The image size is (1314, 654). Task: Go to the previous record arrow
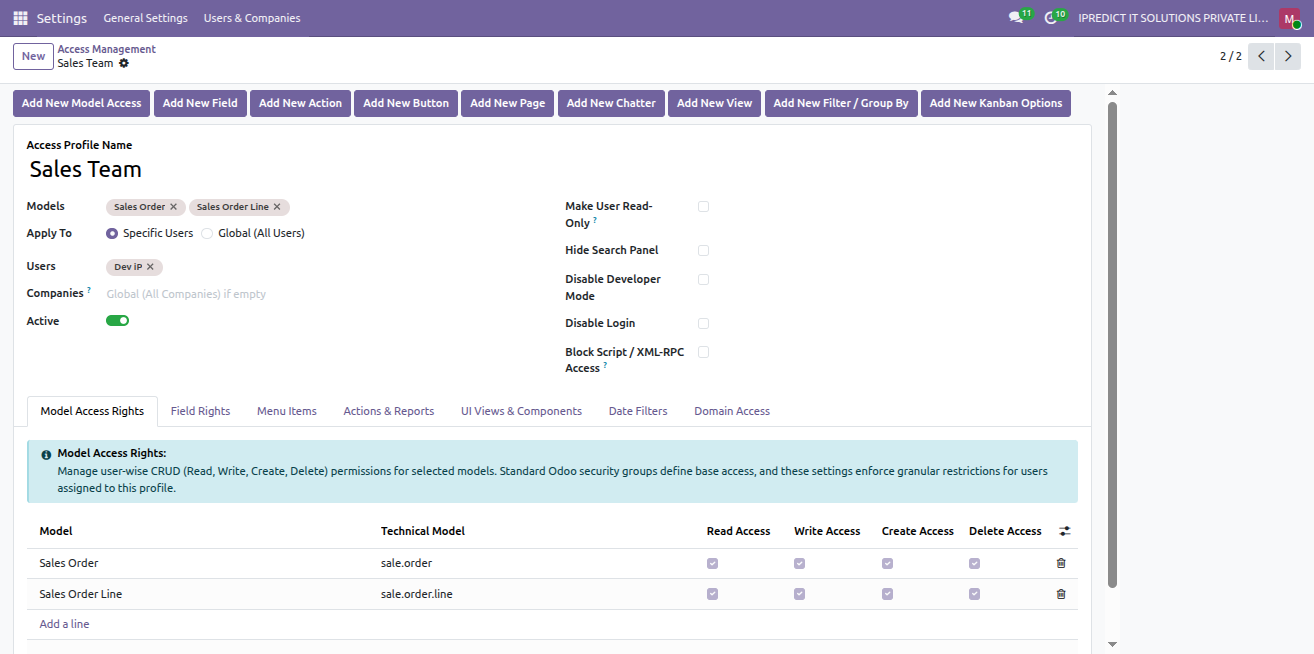point(1262,56)
